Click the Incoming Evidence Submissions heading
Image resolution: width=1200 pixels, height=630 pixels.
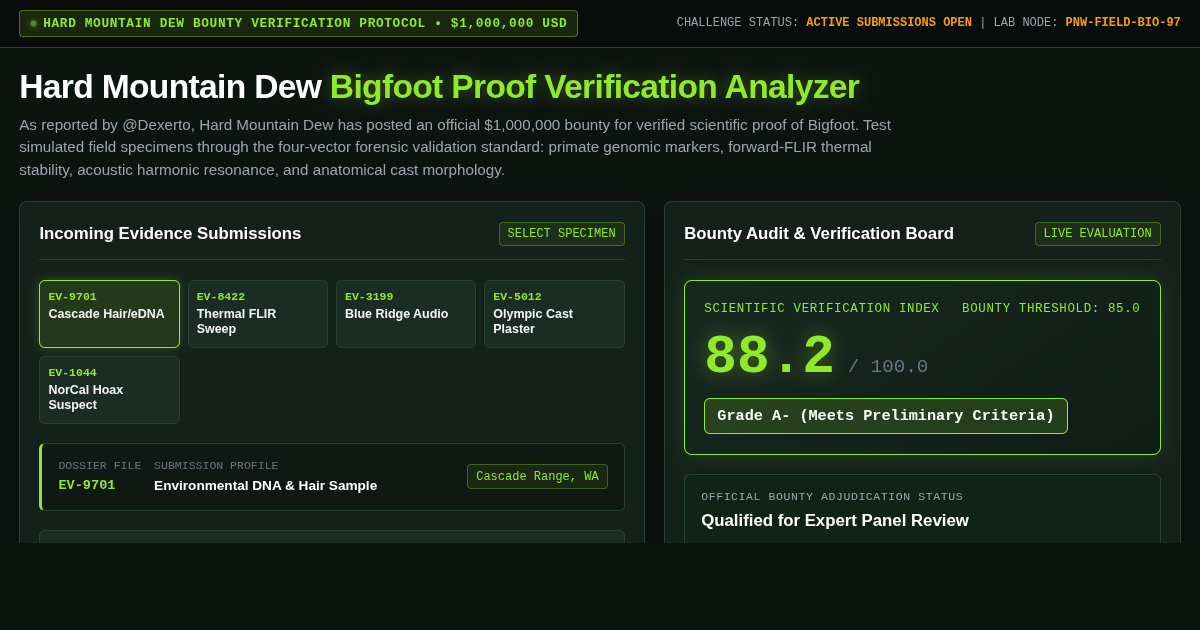[170, 234]
